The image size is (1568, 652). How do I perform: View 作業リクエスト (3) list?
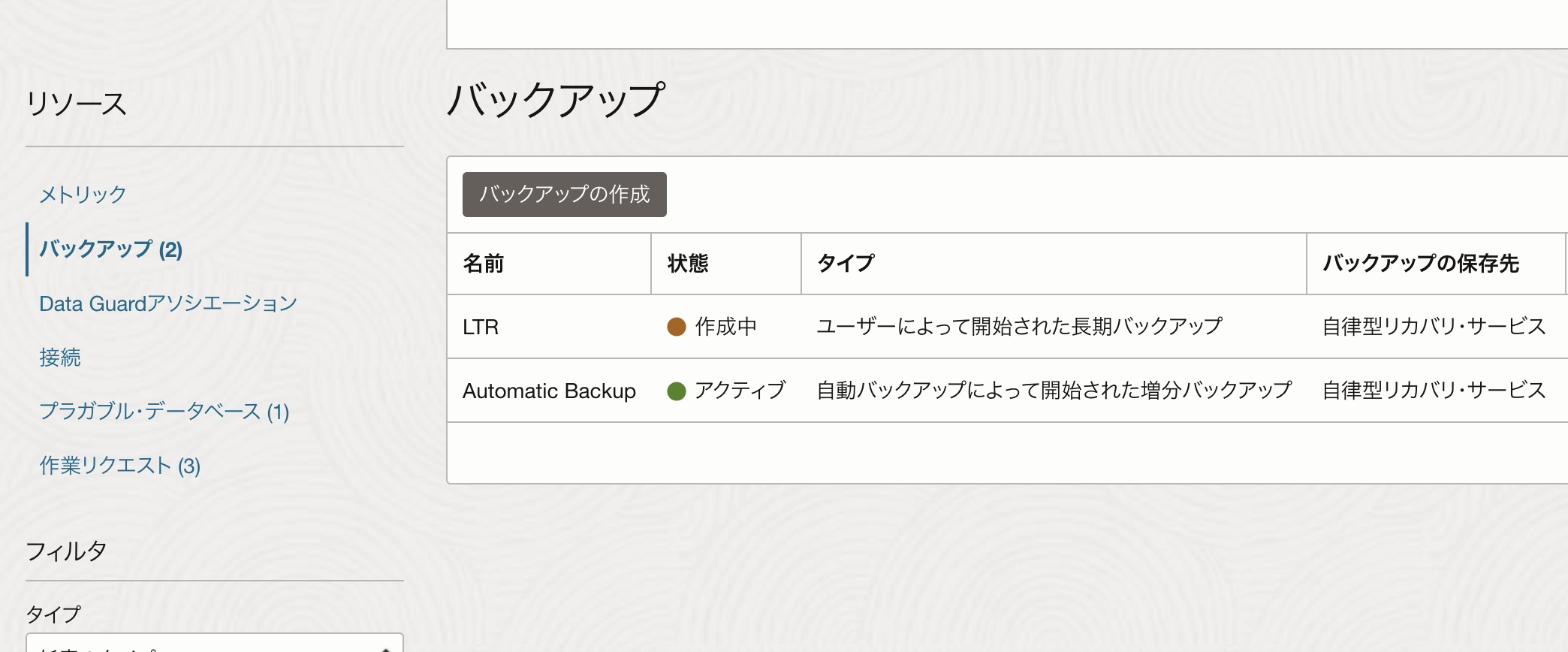[119, 466]
